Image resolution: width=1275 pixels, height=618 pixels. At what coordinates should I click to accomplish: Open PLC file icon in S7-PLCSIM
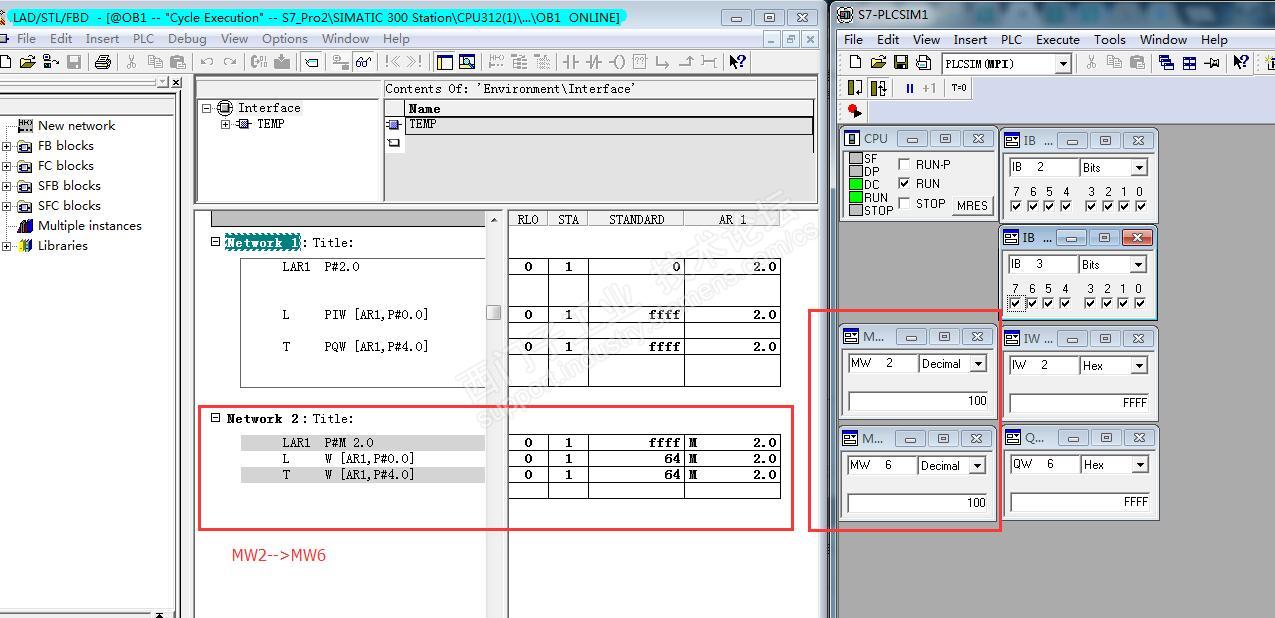coord(878,63)
